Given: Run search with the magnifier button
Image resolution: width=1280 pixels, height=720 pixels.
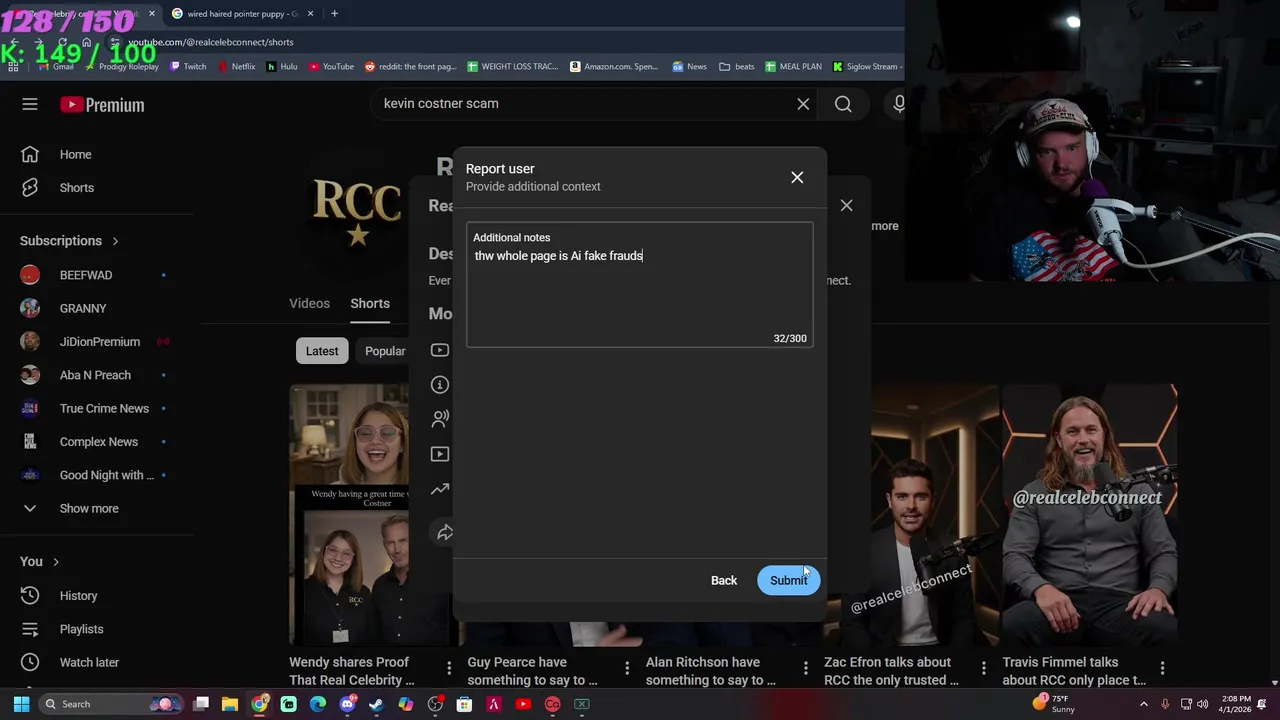Looking at the screenshot, I should coord(843,103).
